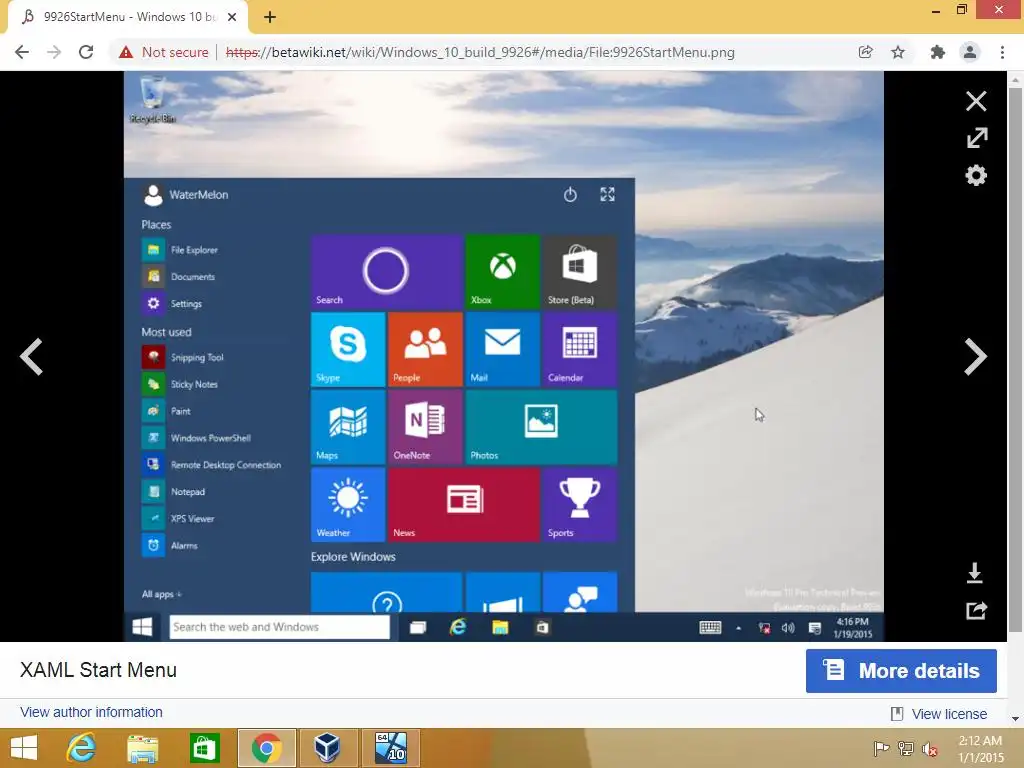Image resolution: width=1024 pixels, height=768 pixels.
Task: Click the Weather tile in the image
Action: [x=348, y=504]
